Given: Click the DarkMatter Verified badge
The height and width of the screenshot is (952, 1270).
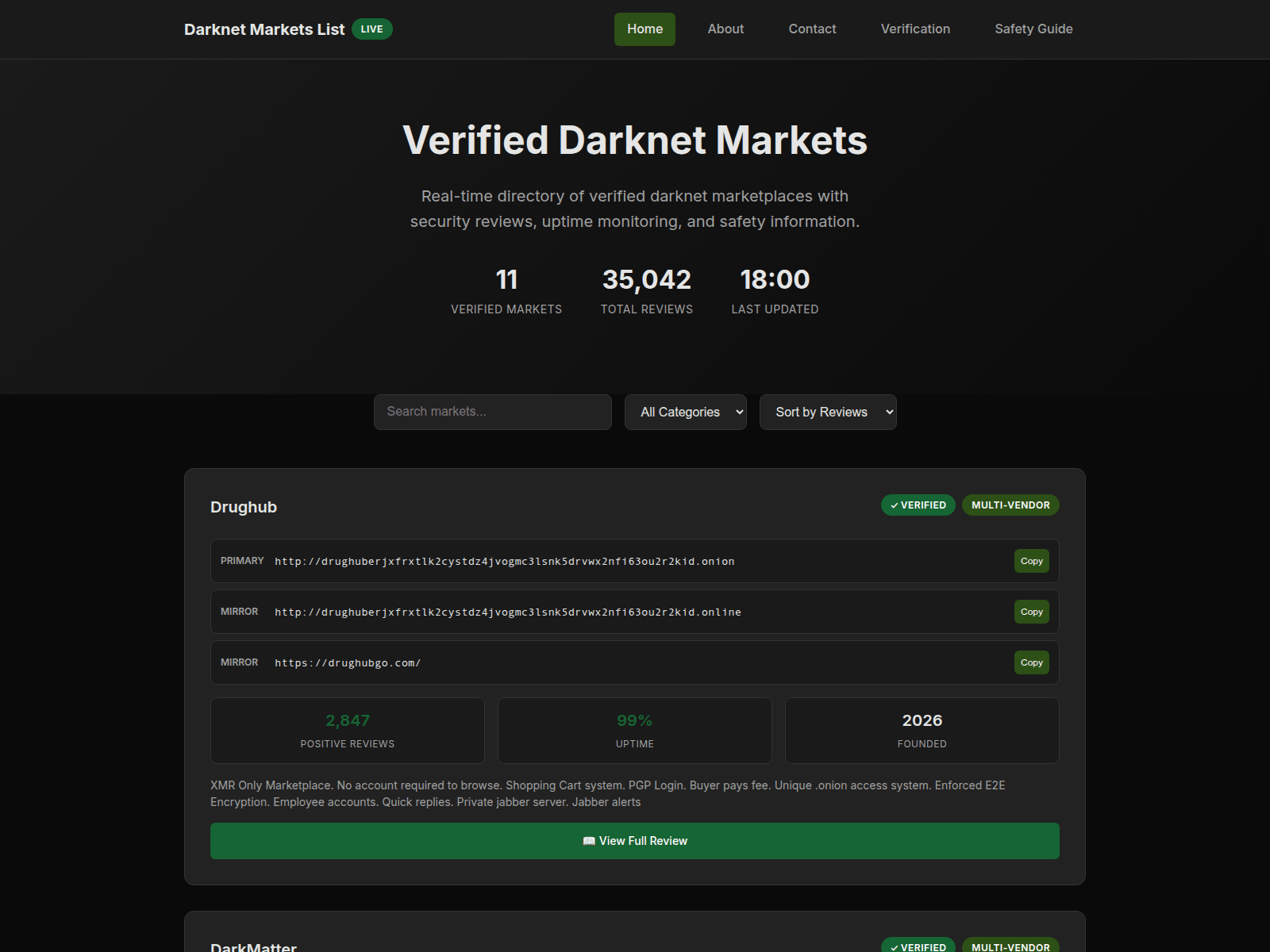Looking at the screenshot, I should click(918, 946).
